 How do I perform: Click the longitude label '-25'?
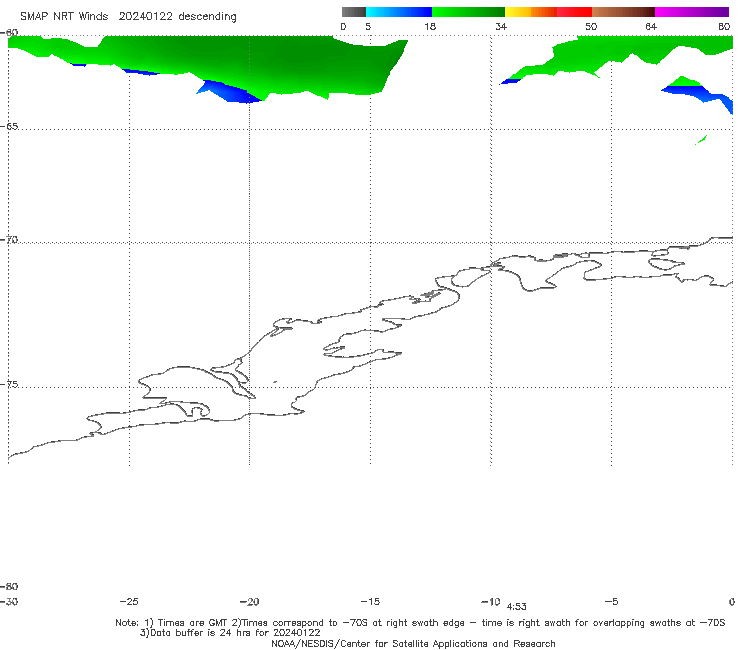pos(129,602)
